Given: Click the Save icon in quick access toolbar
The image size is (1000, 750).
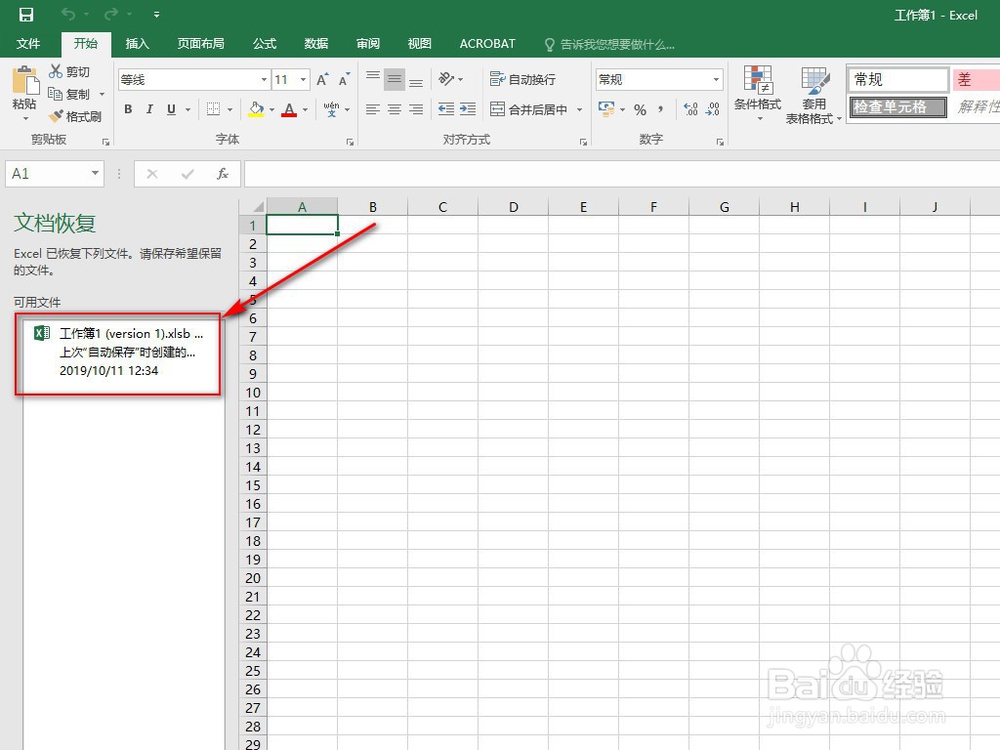Looking at the screenshot, I should coord(26,14).
